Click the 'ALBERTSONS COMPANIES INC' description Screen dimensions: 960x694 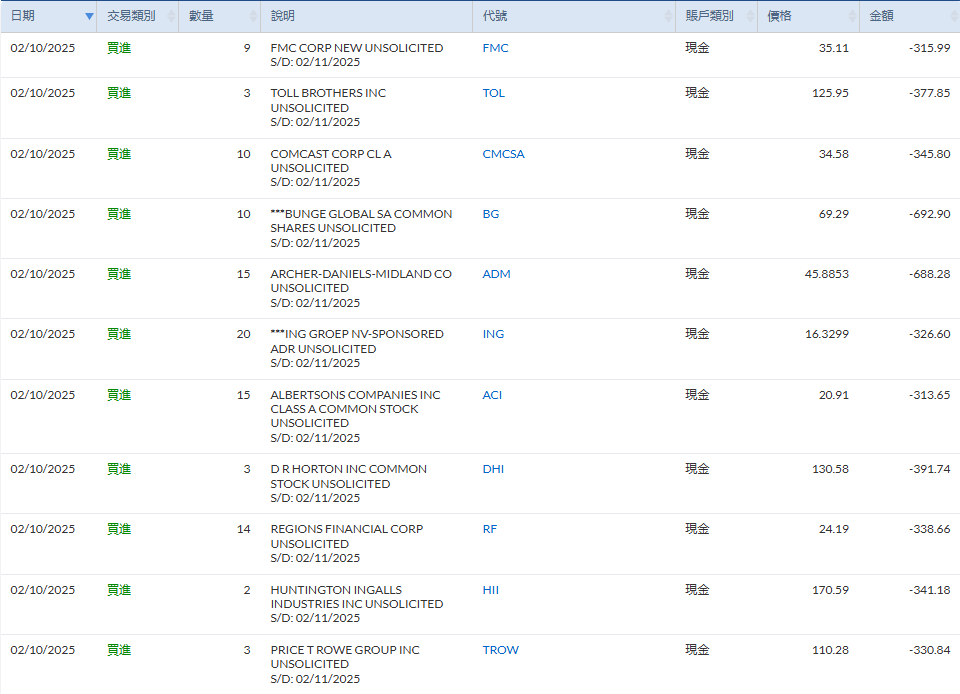coord(355,395)
